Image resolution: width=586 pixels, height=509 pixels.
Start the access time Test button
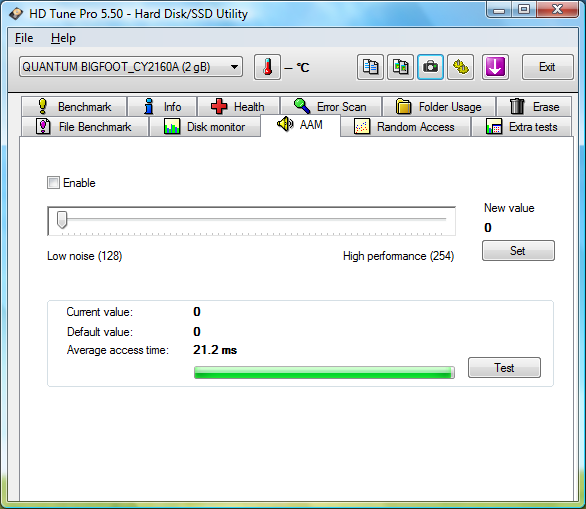504,367
